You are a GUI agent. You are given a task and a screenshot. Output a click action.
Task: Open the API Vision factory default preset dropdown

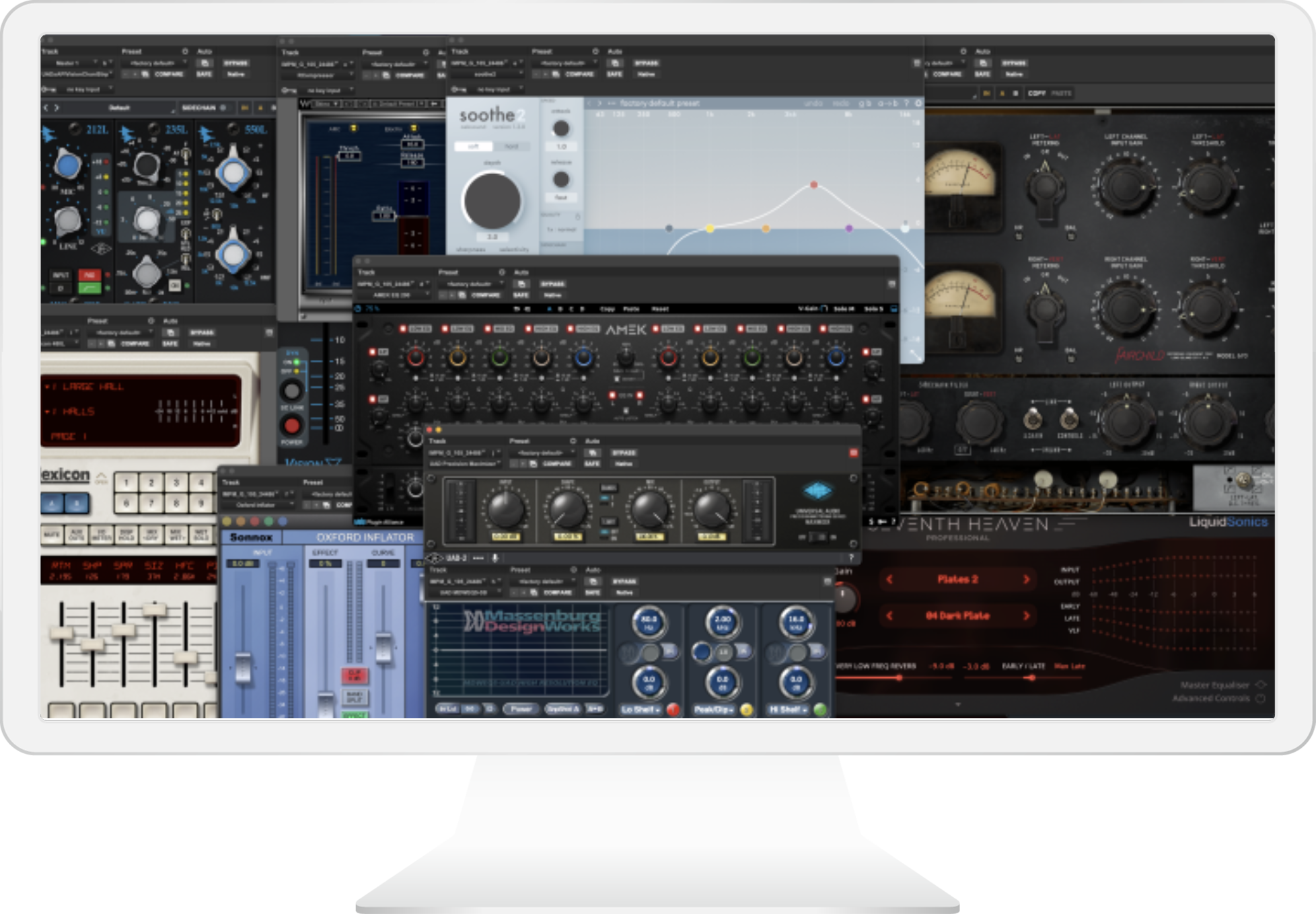153,63
